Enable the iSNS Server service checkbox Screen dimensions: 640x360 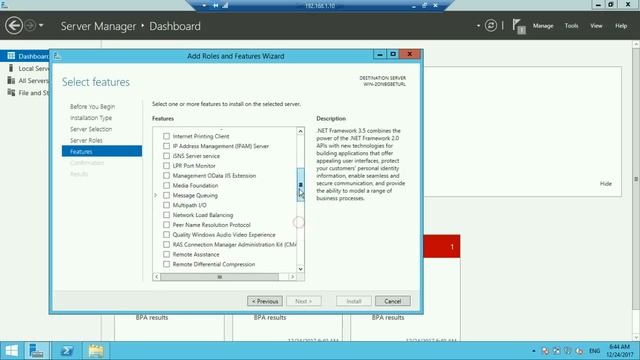tap(166, 156)
